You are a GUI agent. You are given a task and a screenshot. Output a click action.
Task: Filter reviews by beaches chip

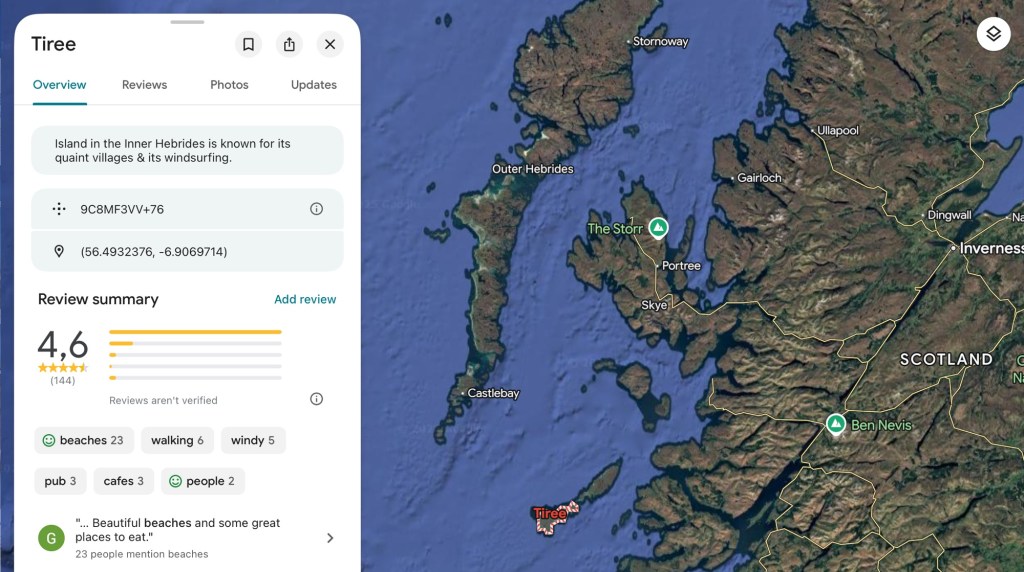(84, 440)
